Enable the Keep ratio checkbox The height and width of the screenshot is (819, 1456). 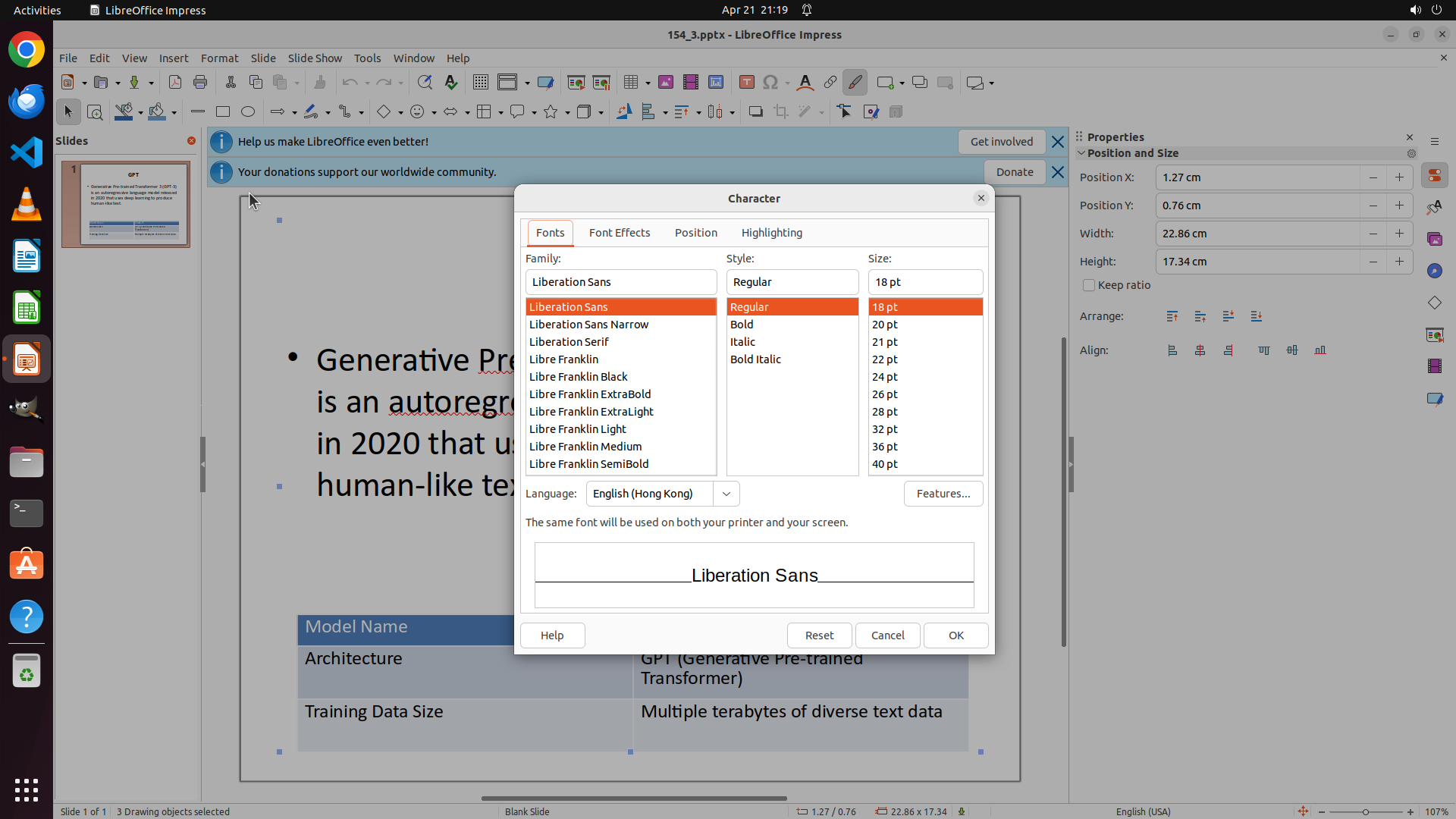coord(1089,285)
